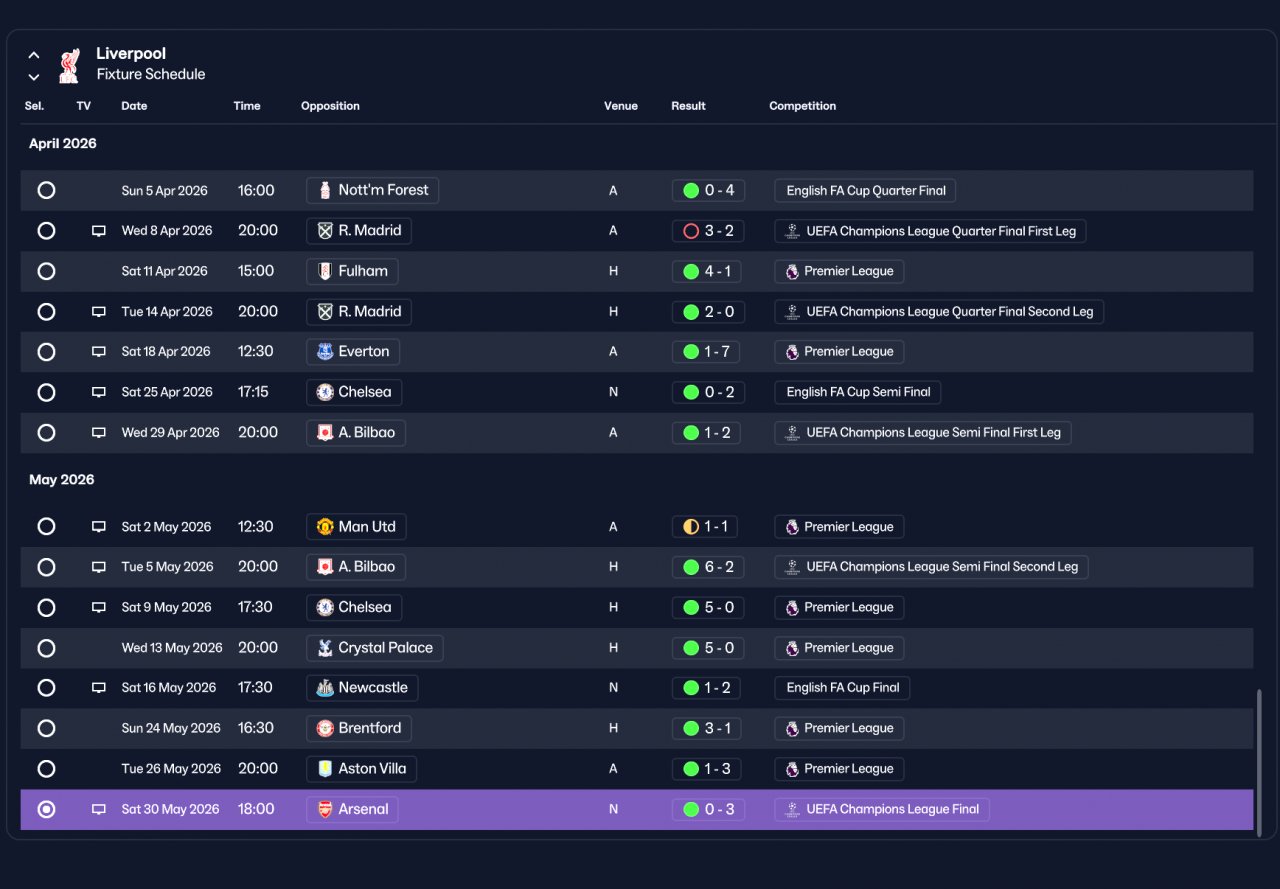The width and height of the screenshot is (1280, 889).
Task: Select the radio button for the Nott'm Forest fixture
Action: point(46,190)
